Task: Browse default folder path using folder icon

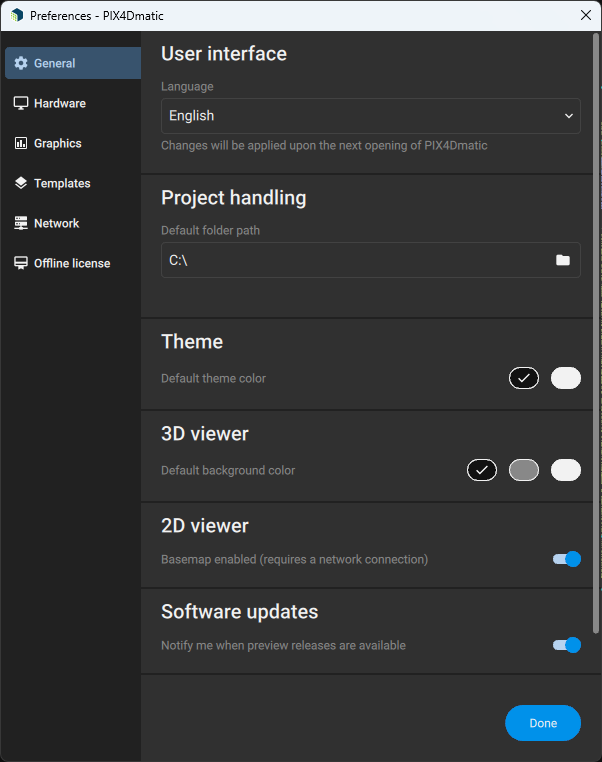Action: [x=563, y=260]
